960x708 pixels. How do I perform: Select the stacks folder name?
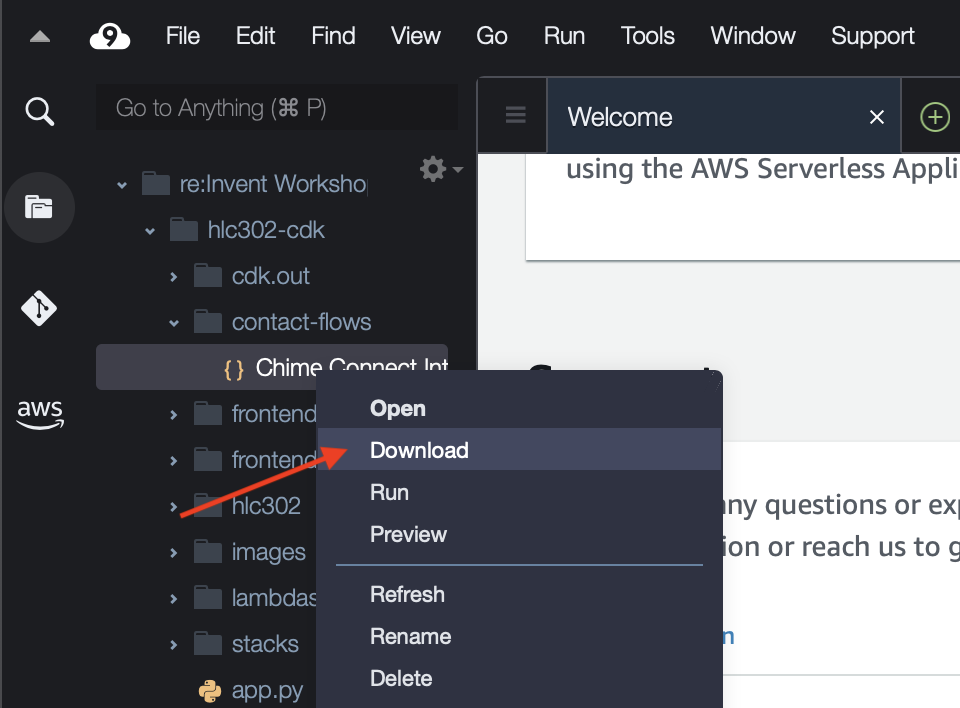click(265, 644)
